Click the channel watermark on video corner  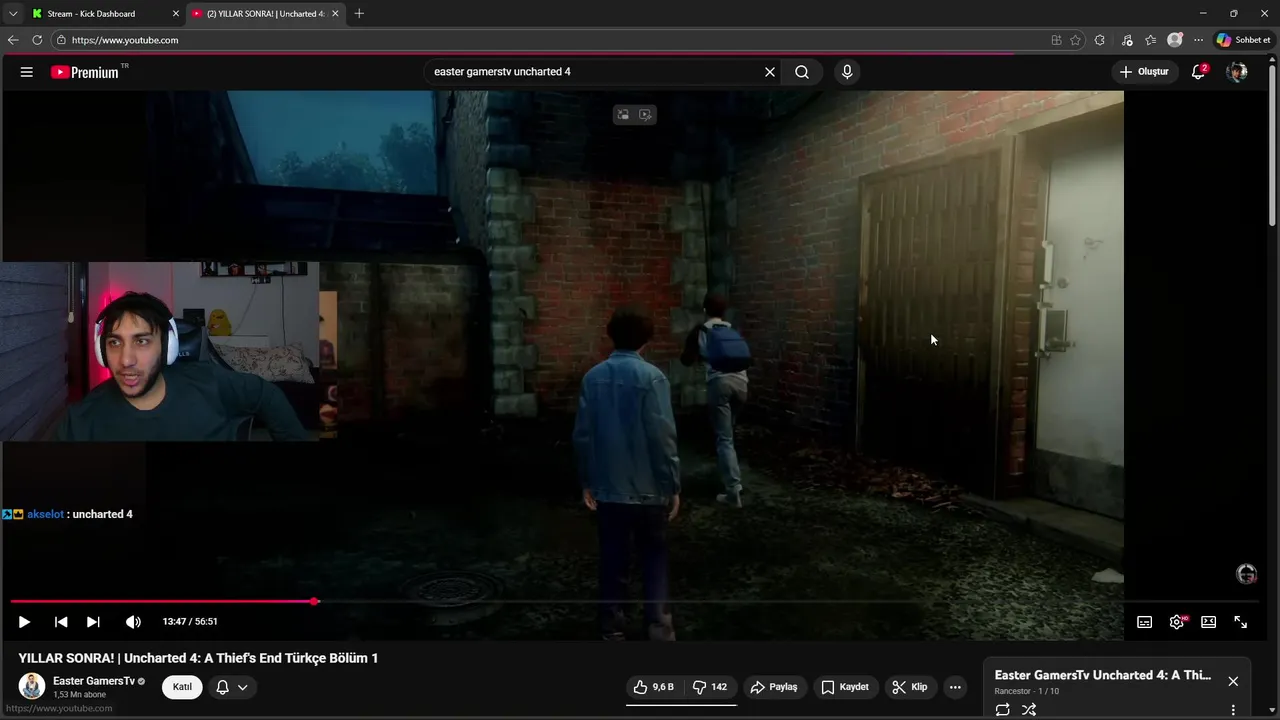tap(1246, 574)
